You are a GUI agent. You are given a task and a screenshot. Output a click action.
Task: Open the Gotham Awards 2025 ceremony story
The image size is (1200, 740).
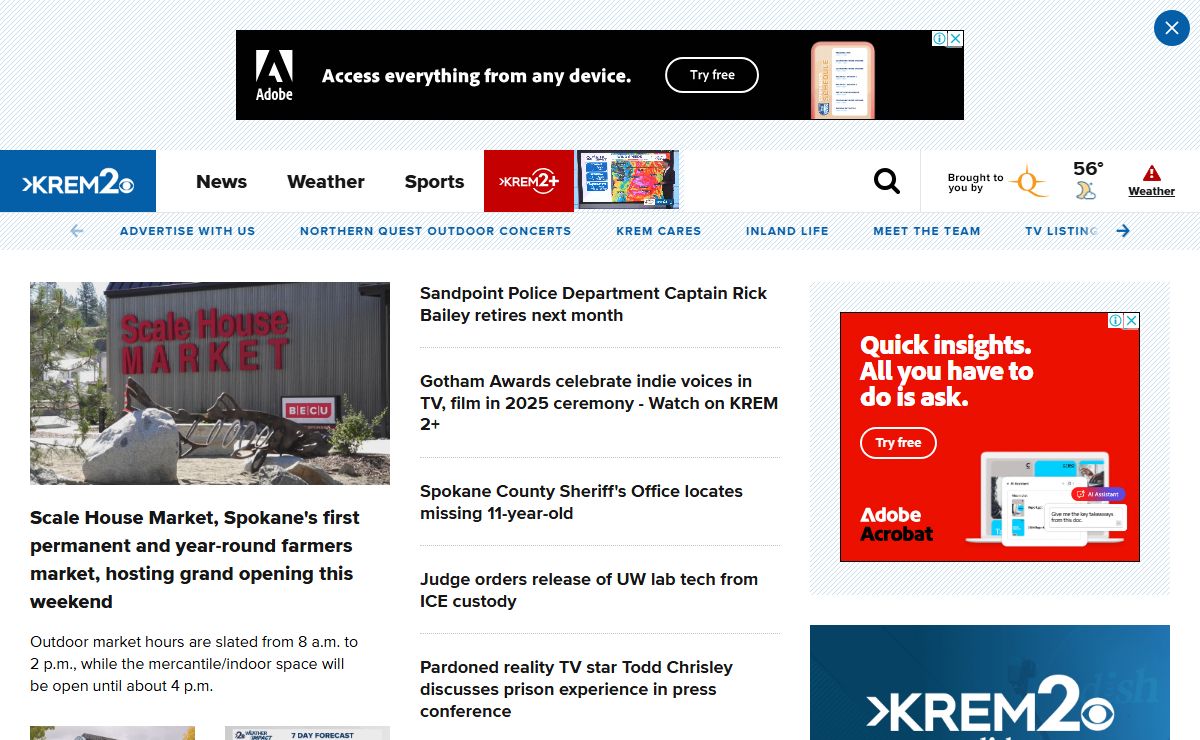[599, 402]
